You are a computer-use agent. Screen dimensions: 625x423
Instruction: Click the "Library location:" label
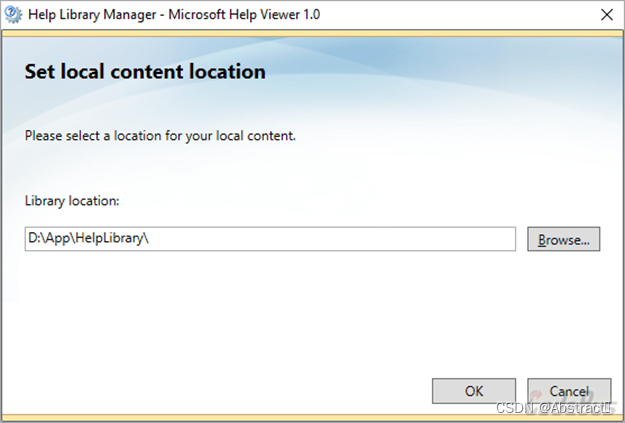pyautogui.click(x=72, y=201)
